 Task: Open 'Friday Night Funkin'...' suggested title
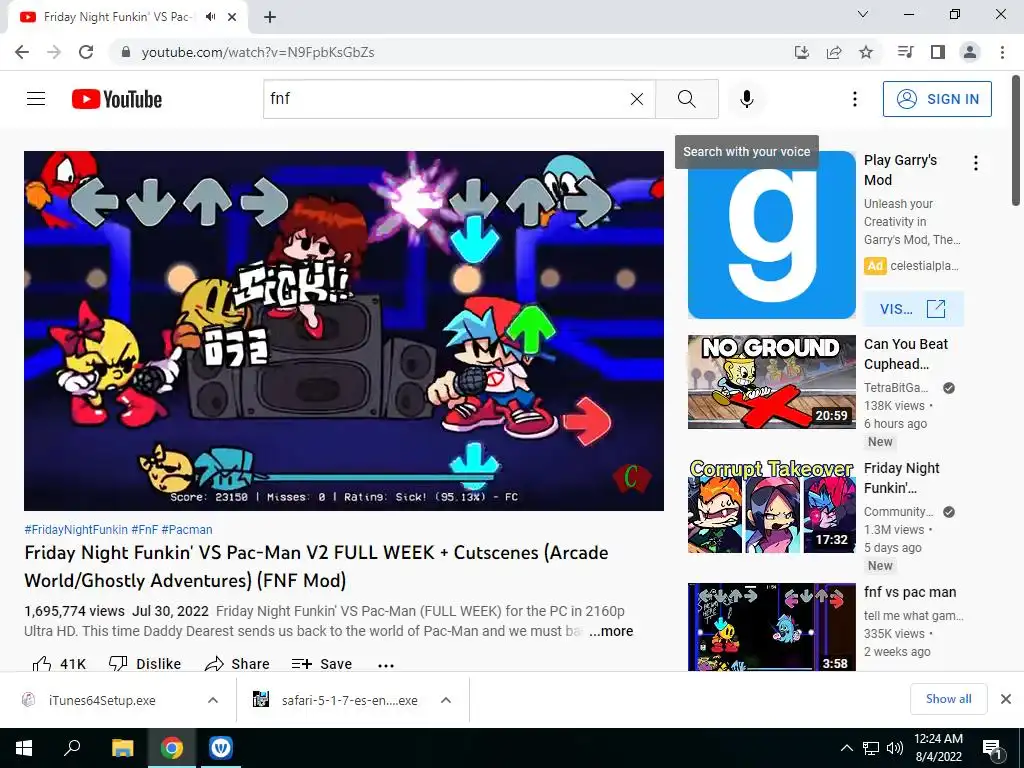tap(901, 478)
